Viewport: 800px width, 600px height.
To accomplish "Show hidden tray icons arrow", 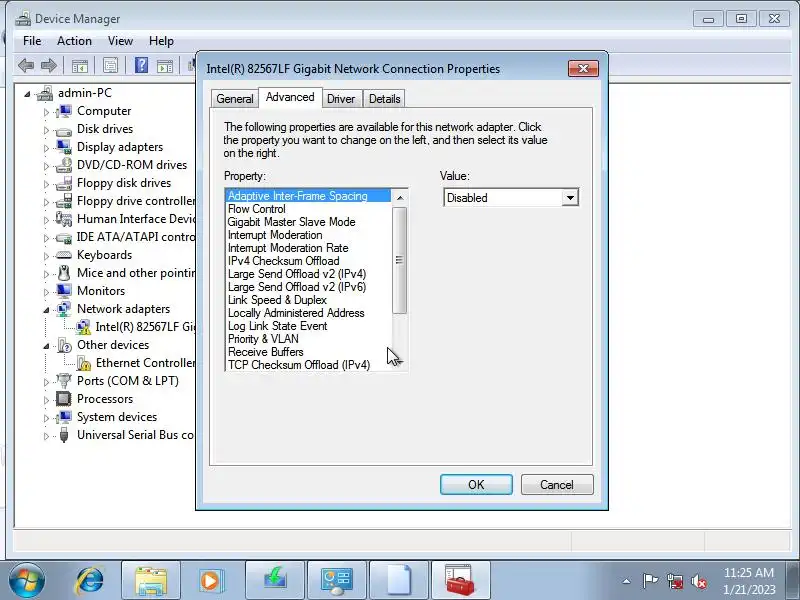I will 627,581.
